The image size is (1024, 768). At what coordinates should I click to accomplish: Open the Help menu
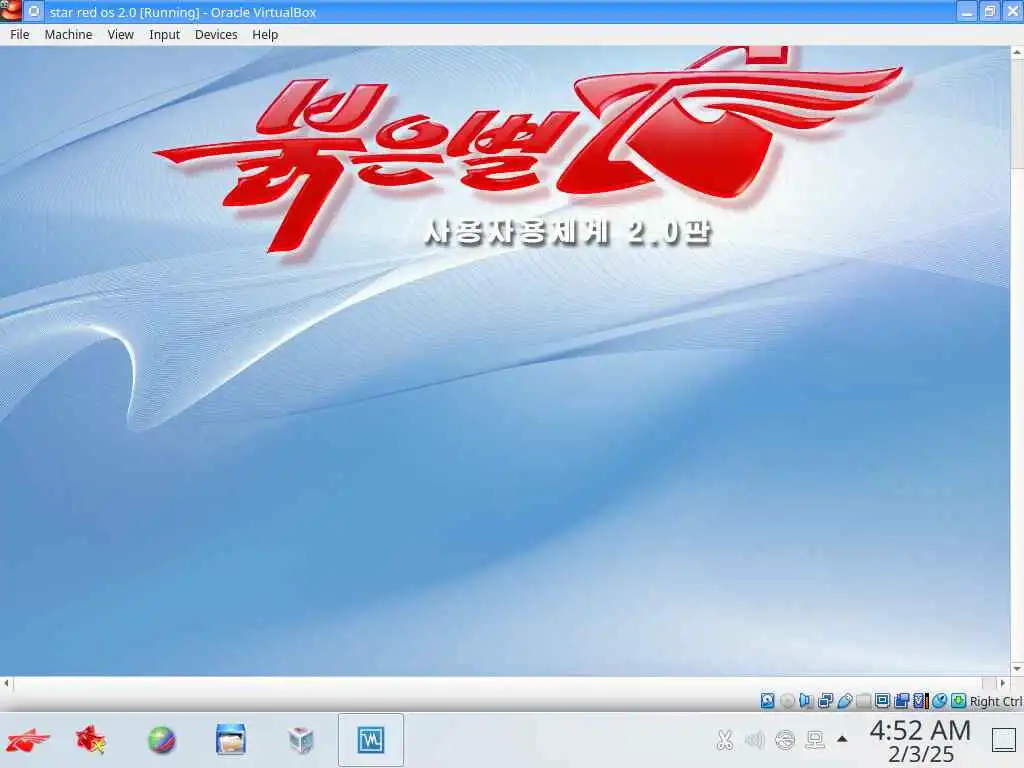click(x=265, y=35)
